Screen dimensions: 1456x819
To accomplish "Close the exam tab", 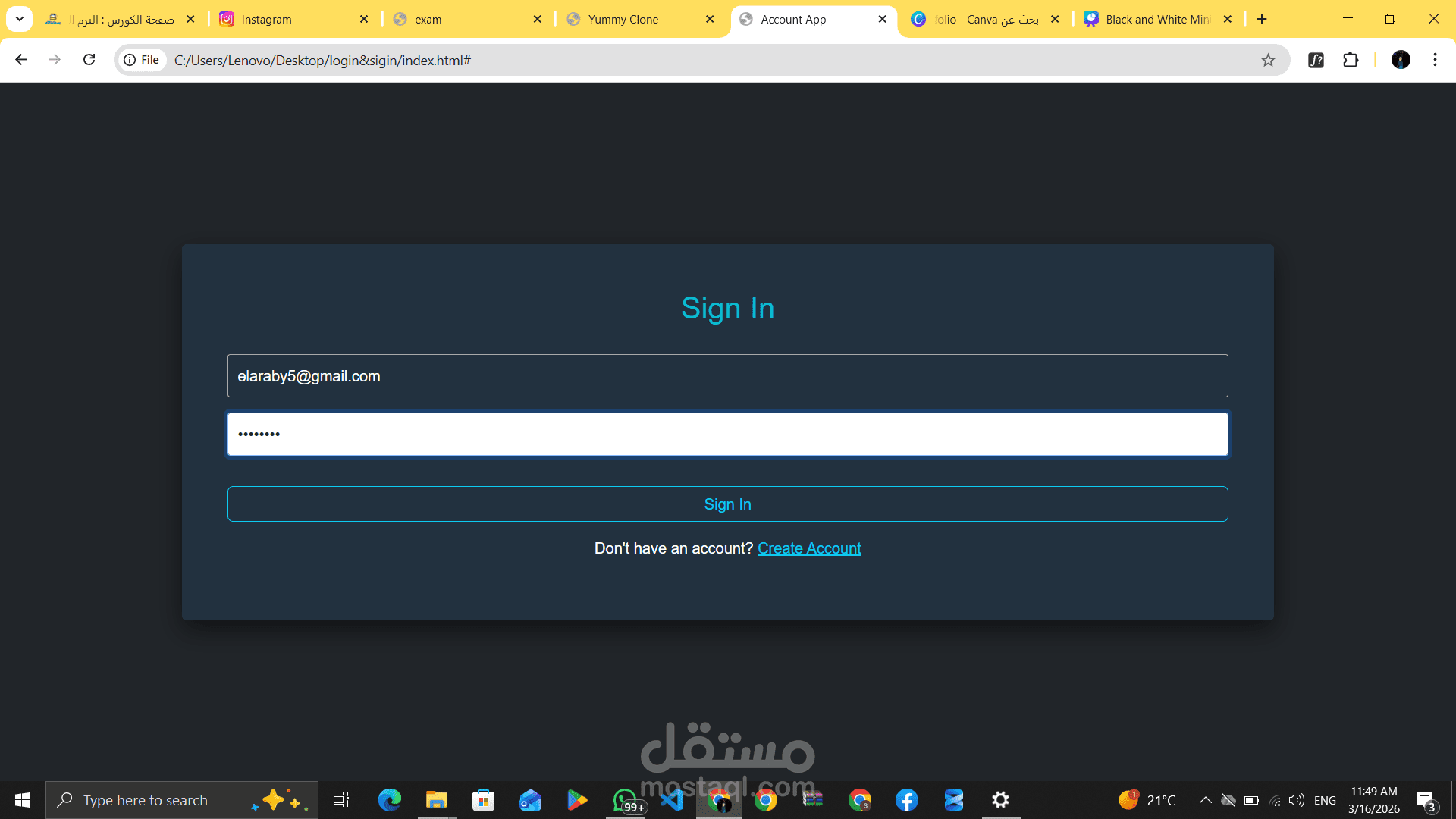I will (x=538, y=19).
